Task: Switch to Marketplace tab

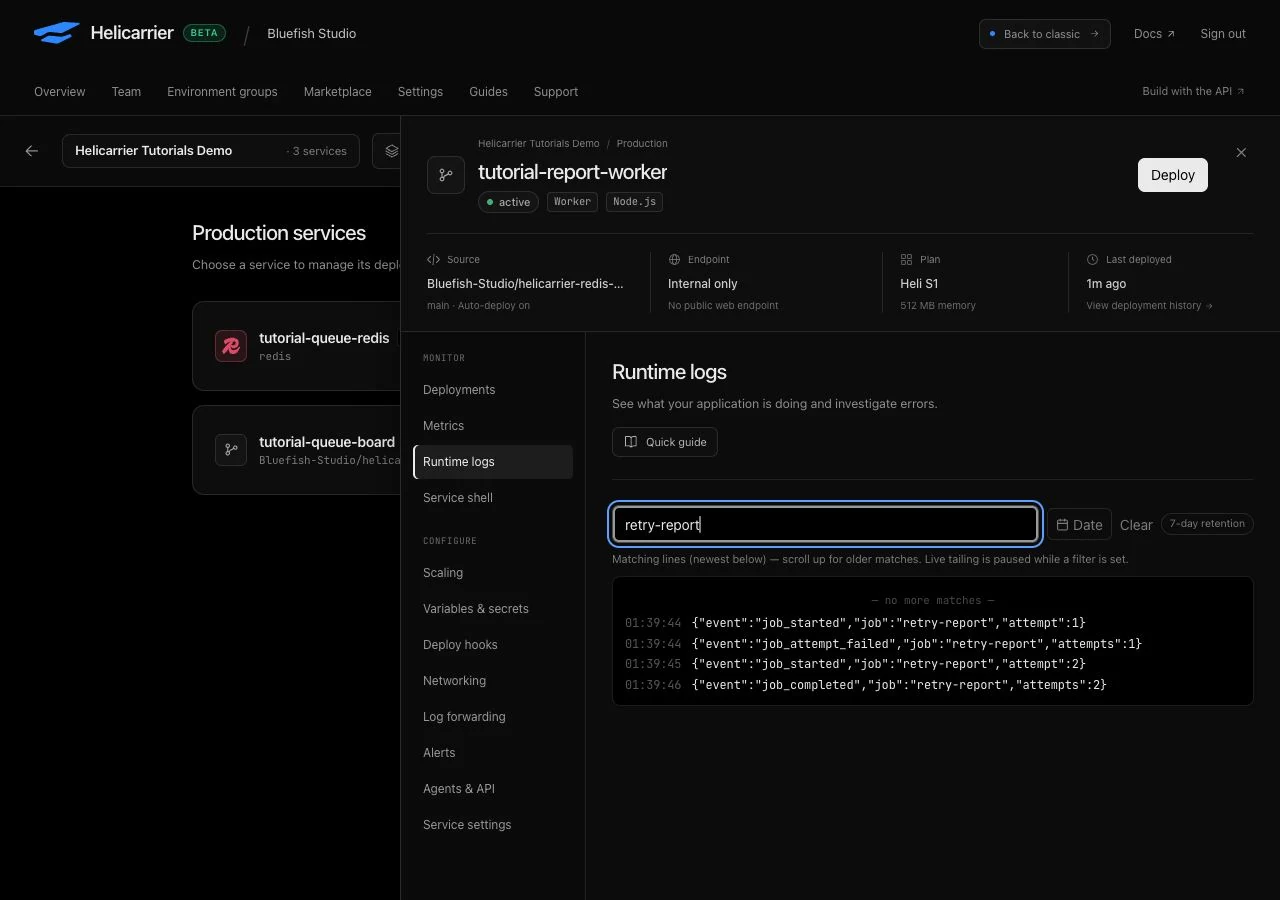Action: (338, 92)
